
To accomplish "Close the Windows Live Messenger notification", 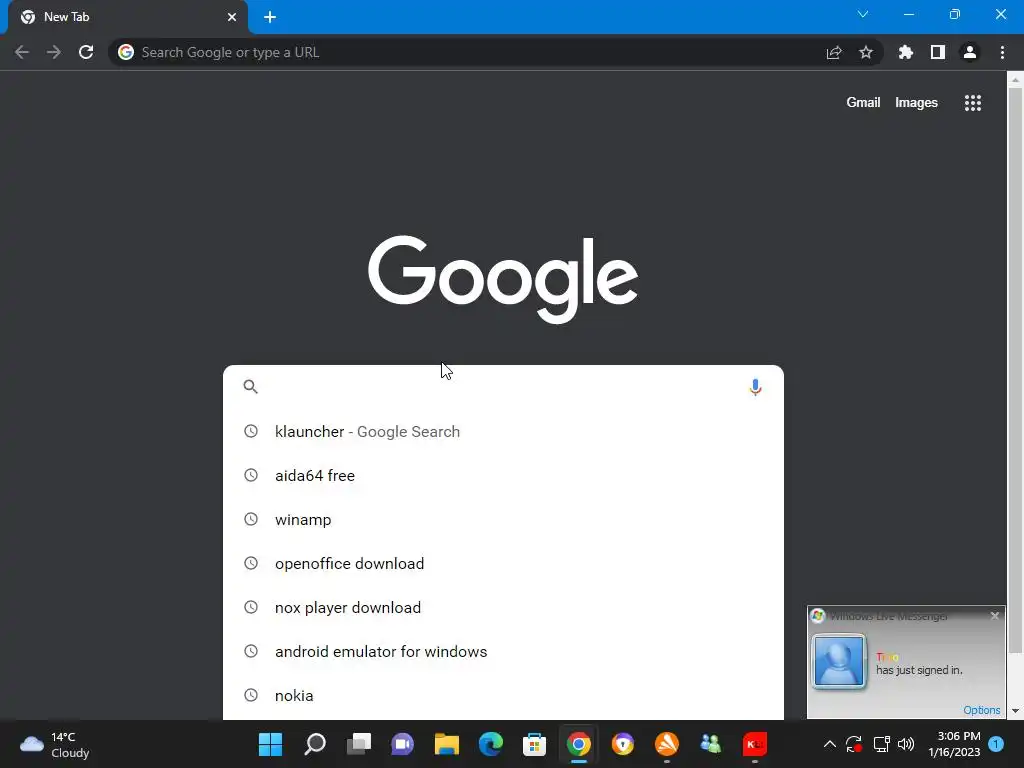I will pyautogui.click(x=995, y=616).
